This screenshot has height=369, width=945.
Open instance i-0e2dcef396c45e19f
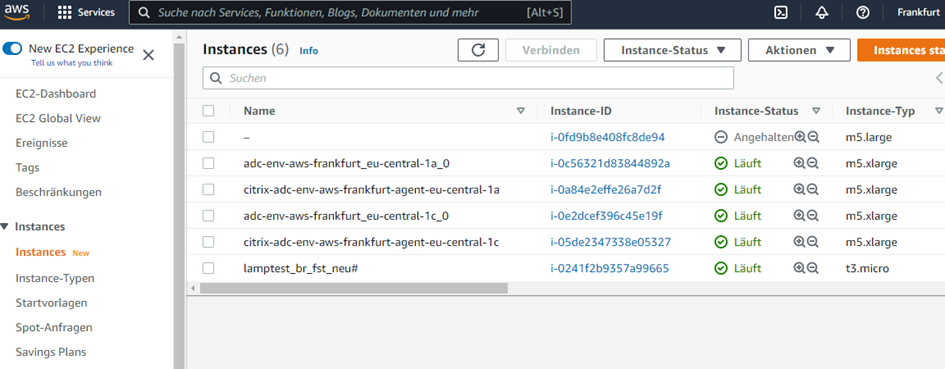click(x=606, y=215)
